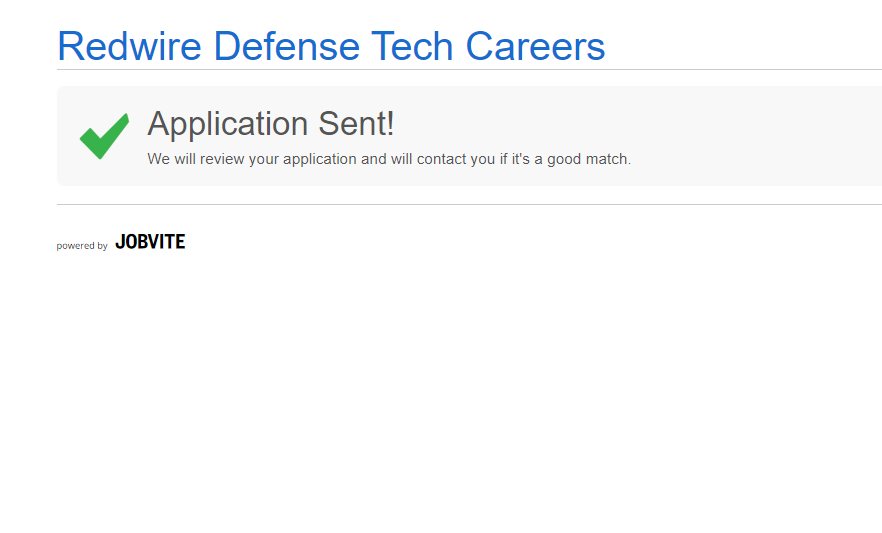
Task: Click the word "Tech" in the title
Action: pos(412,47)
